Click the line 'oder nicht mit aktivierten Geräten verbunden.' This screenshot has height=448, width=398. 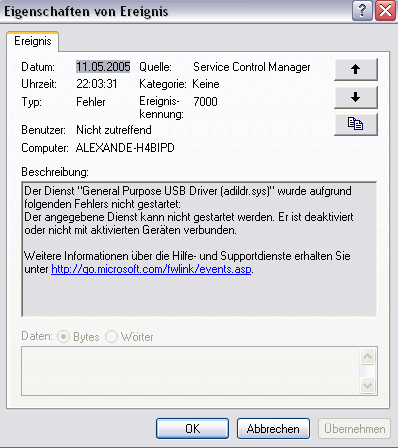click(130, 230)
